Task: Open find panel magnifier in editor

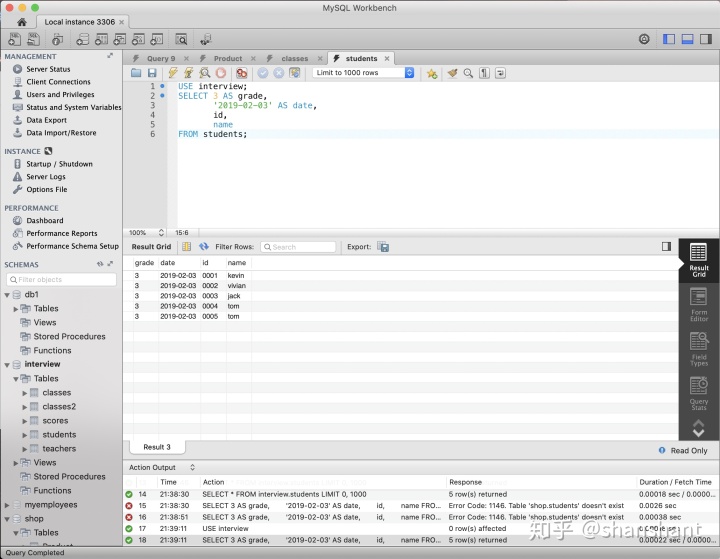Action: (468, 73)
